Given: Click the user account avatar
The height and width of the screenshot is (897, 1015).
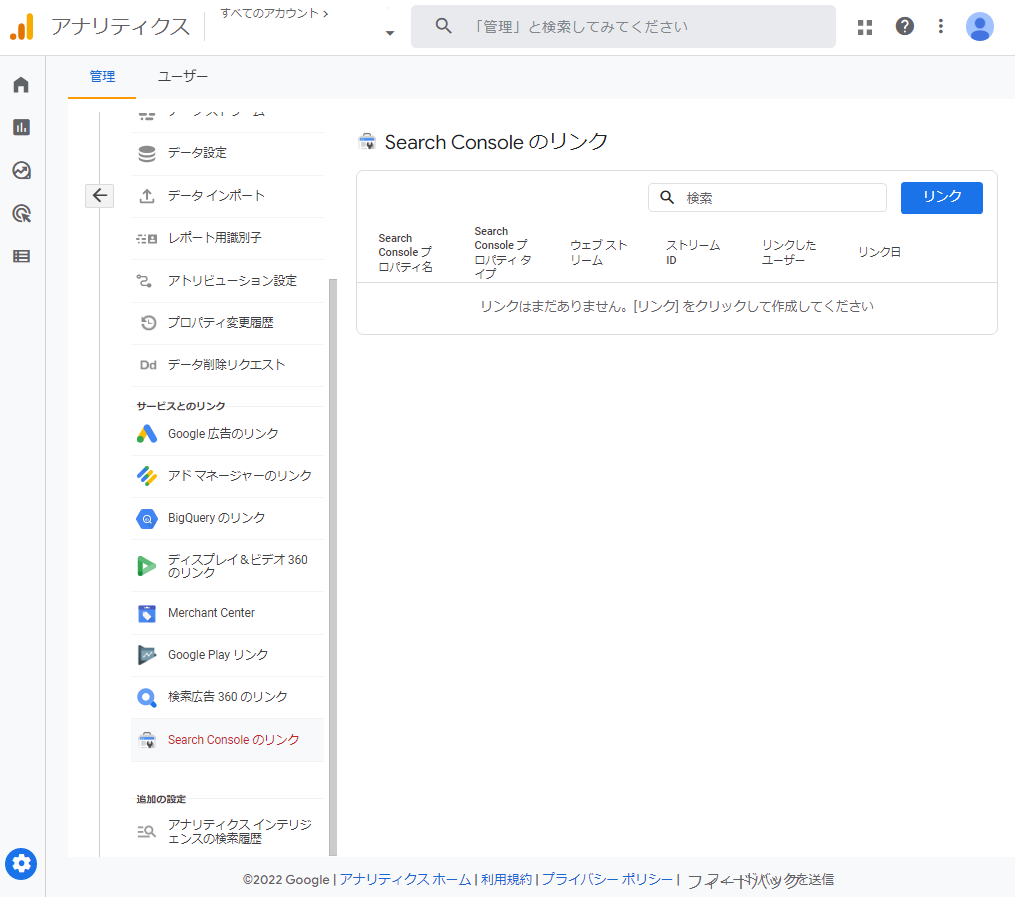Looking at the screenshot, I should pyautogui.click(x=980, y=27).
